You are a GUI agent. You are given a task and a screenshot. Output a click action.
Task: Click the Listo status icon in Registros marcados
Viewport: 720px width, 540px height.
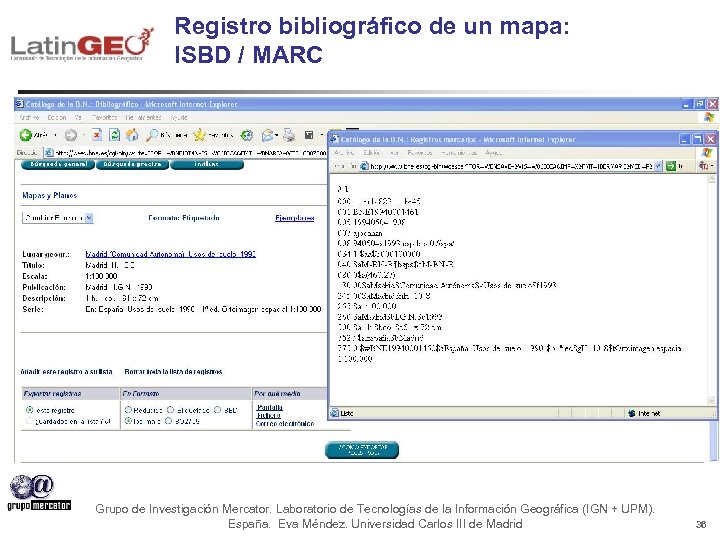[335, 413]
